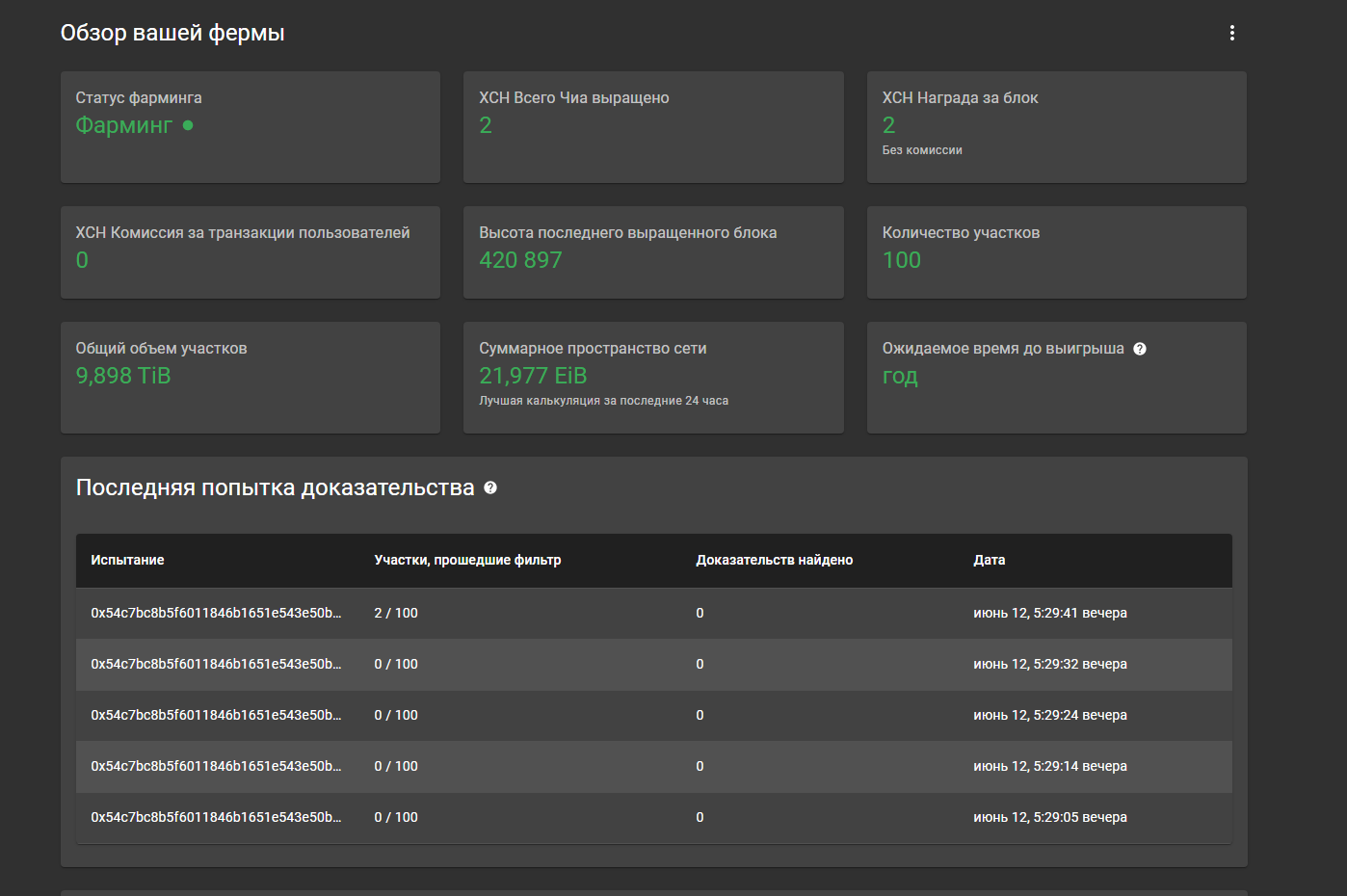The width and height of the screenshot is (1347, 896).
Task: Click the 'Доказательств найдено' column header
Action: point(774,560)
